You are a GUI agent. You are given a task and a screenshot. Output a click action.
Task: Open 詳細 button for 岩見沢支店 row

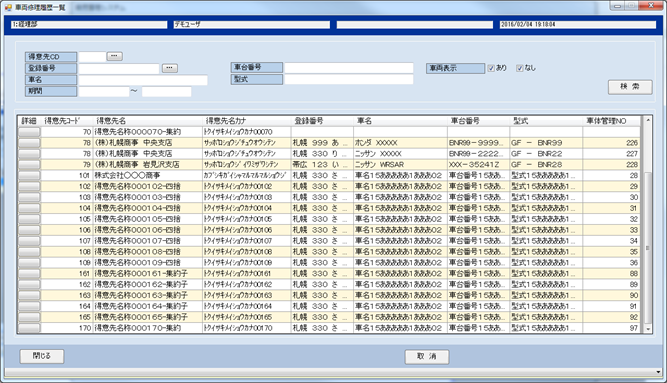point(29,165)
